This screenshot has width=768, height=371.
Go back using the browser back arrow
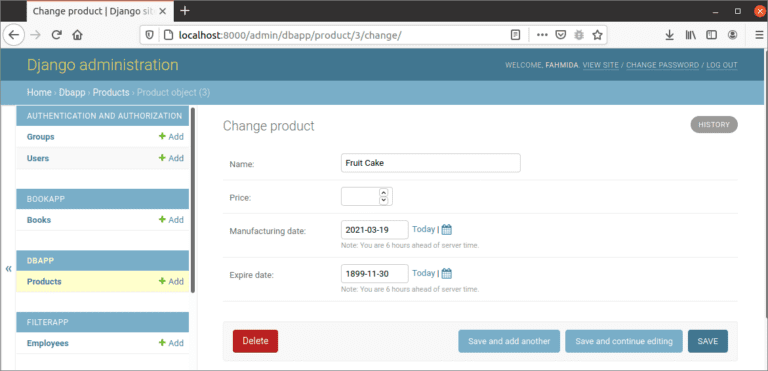(14, 35)
